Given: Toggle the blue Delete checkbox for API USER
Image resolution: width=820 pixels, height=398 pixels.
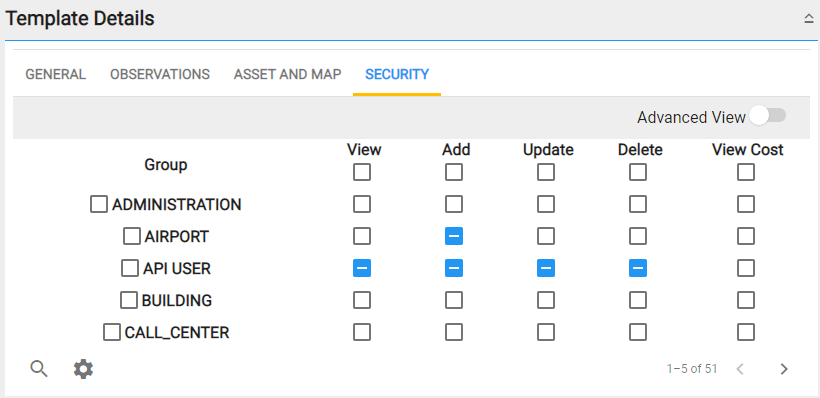Looking at the screenshot, I should point(638,268).
